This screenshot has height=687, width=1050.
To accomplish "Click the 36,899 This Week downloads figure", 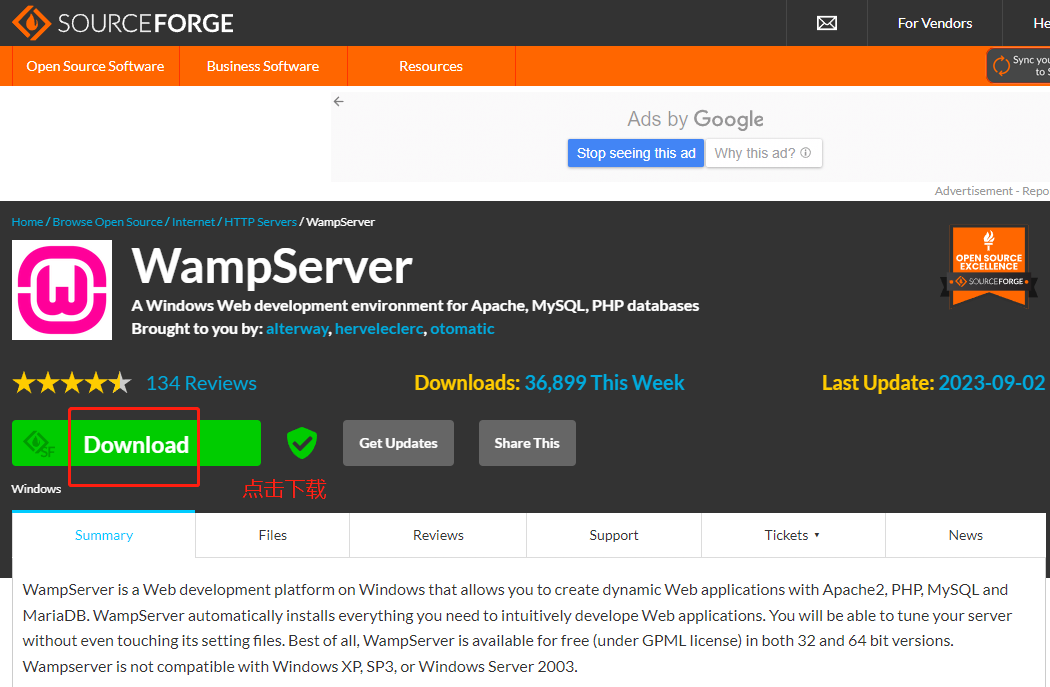I will click(x=604, y=382).
